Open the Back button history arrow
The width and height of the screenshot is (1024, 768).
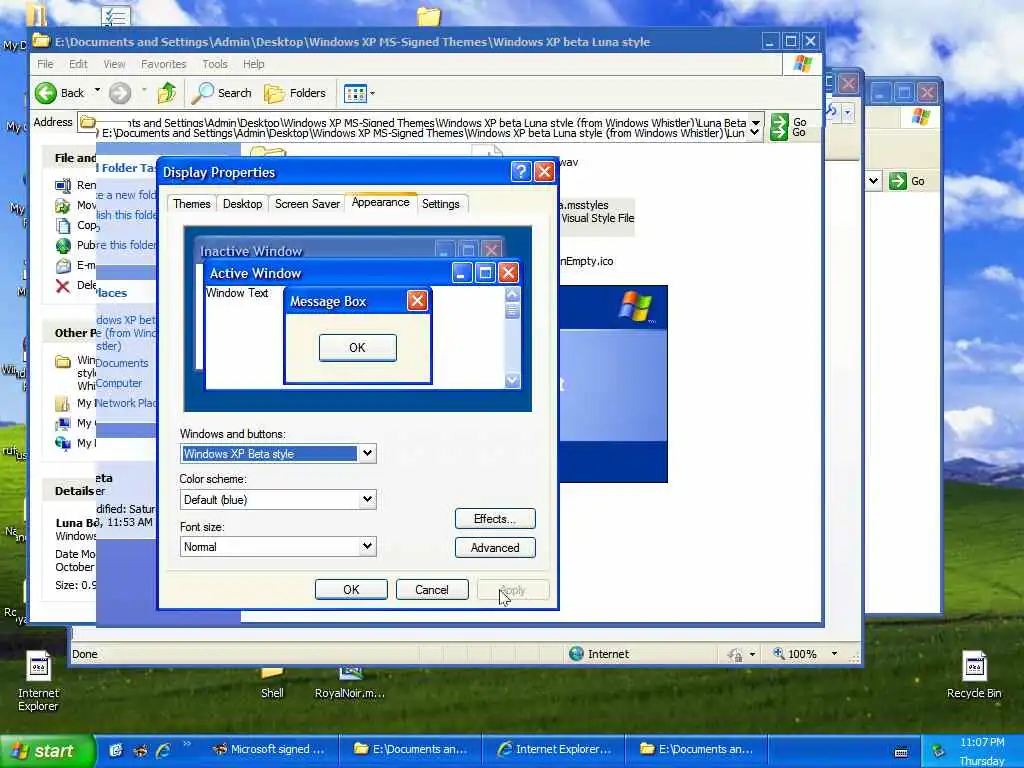[x=97, y=91]
